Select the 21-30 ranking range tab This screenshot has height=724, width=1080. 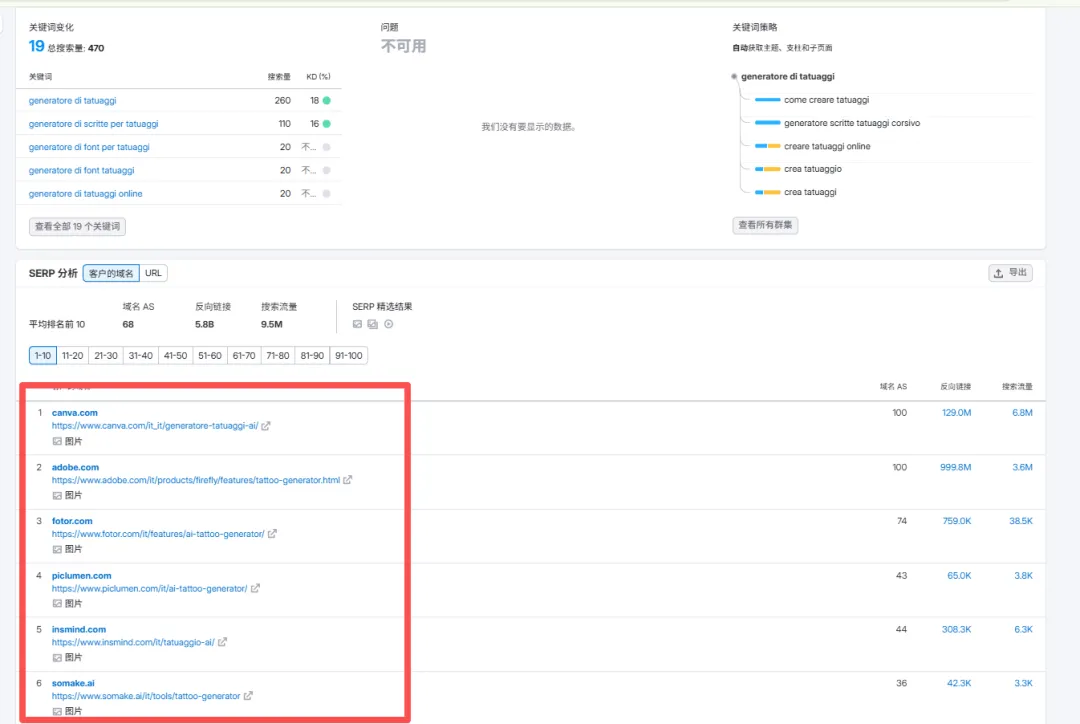coord(106,355)
